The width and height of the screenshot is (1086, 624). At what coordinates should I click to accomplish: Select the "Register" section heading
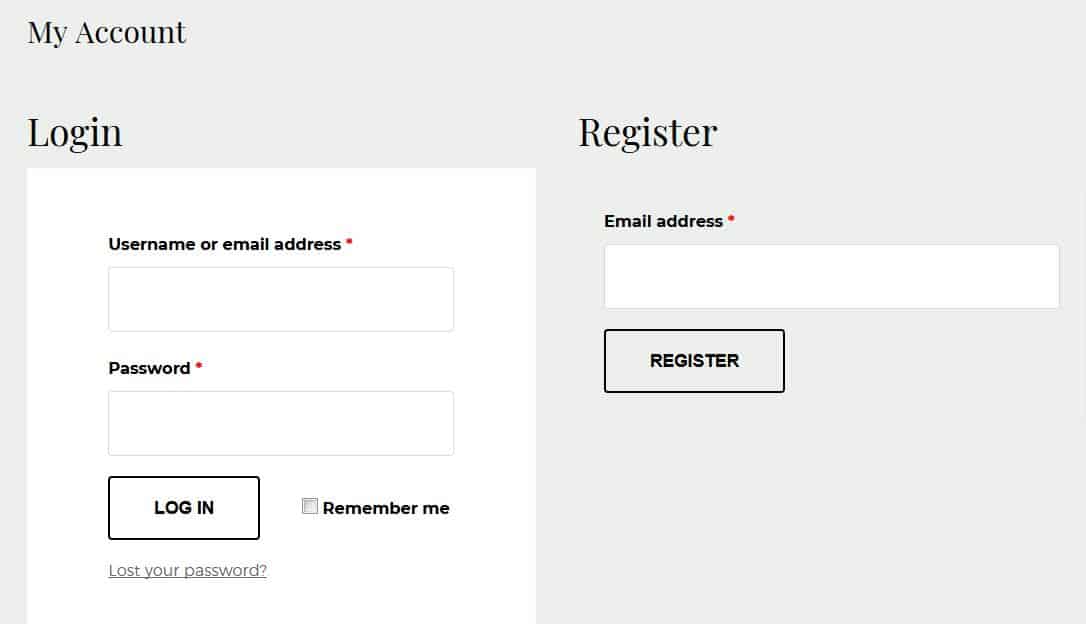(x=647, y=132)
